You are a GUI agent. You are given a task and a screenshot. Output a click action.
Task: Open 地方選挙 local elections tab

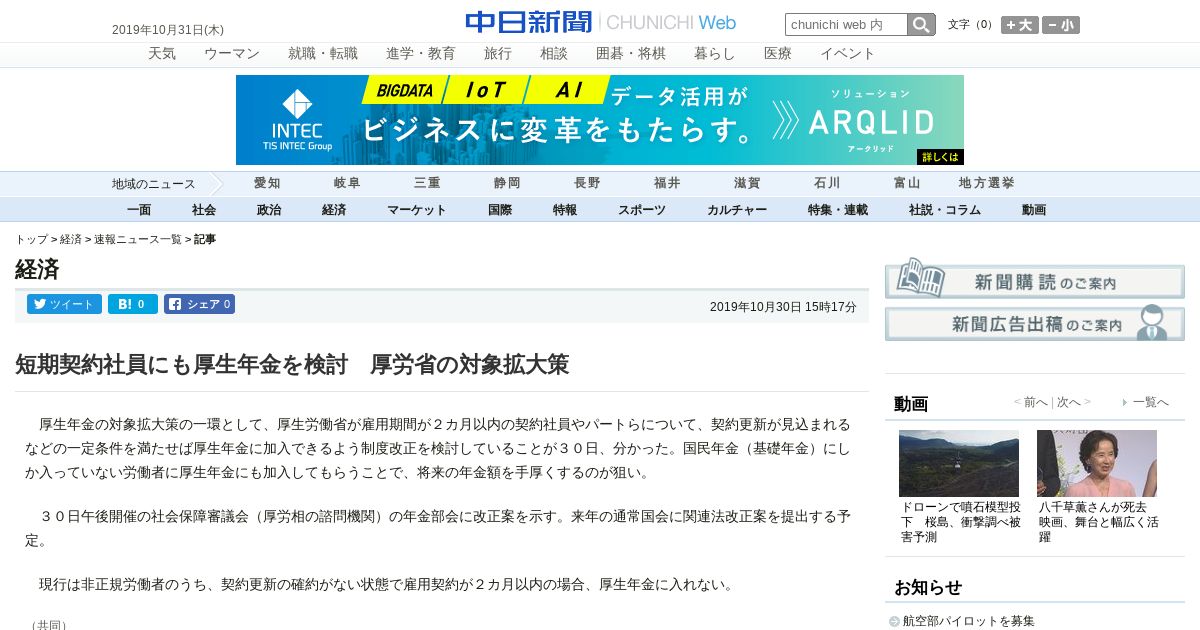[x=987, y=183]
